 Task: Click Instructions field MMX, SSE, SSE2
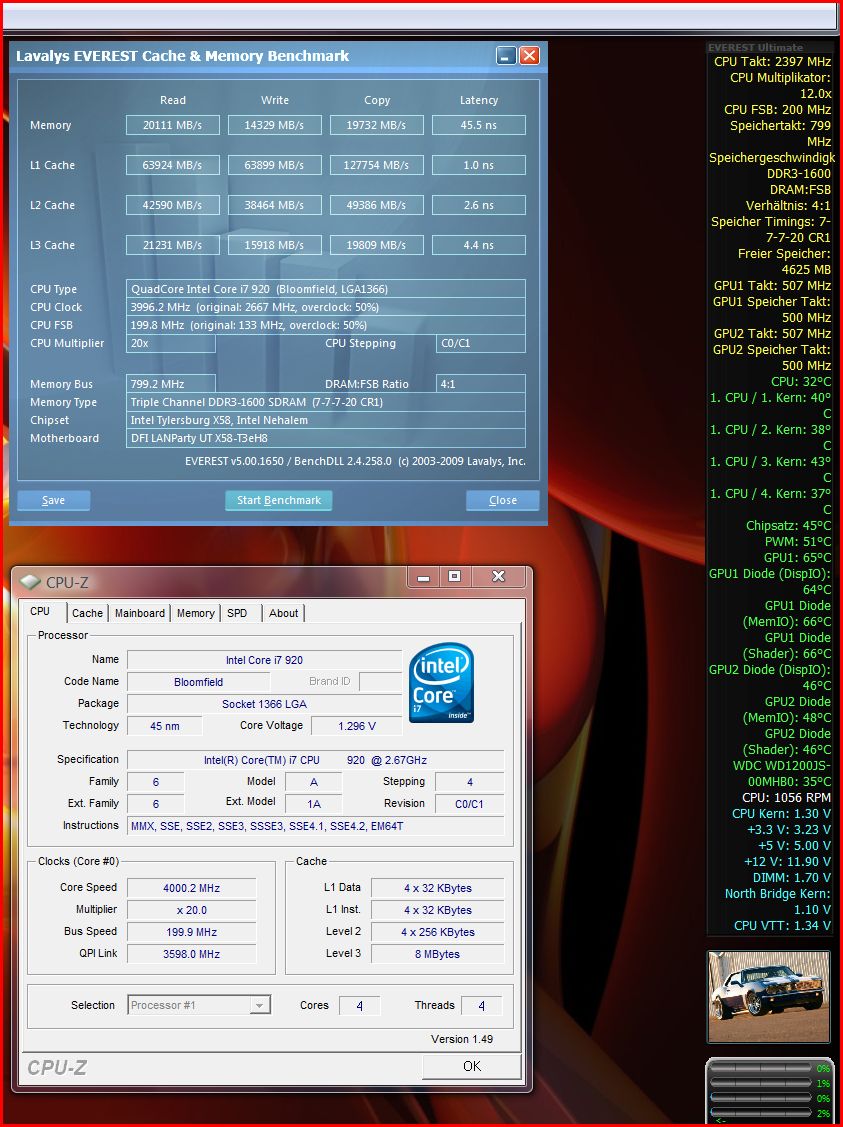click(315, 826)
